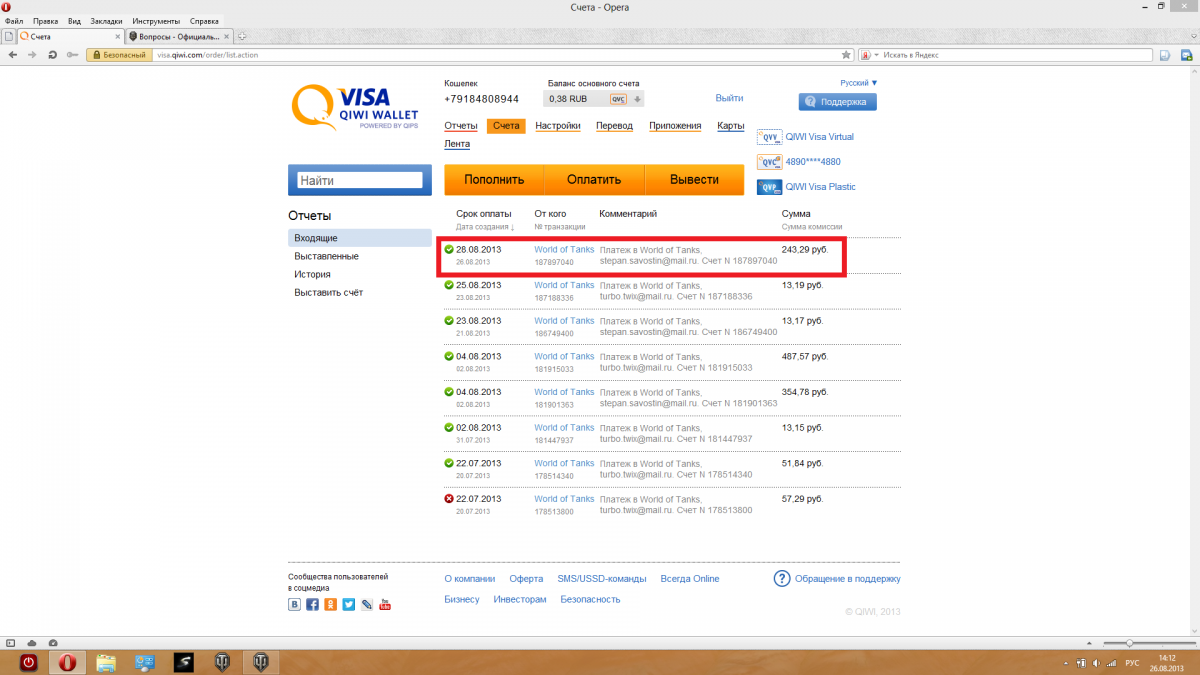
Task: Open the Opera main menu logo
Action: pos(6,6)
